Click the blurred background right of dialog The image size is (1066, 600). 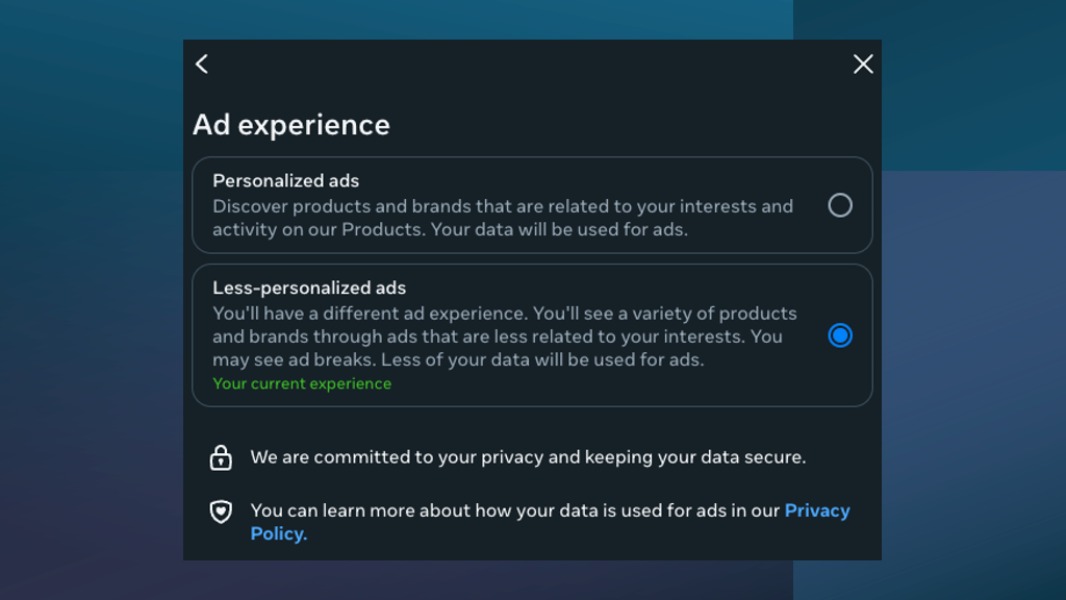click(x=975, y=300)
